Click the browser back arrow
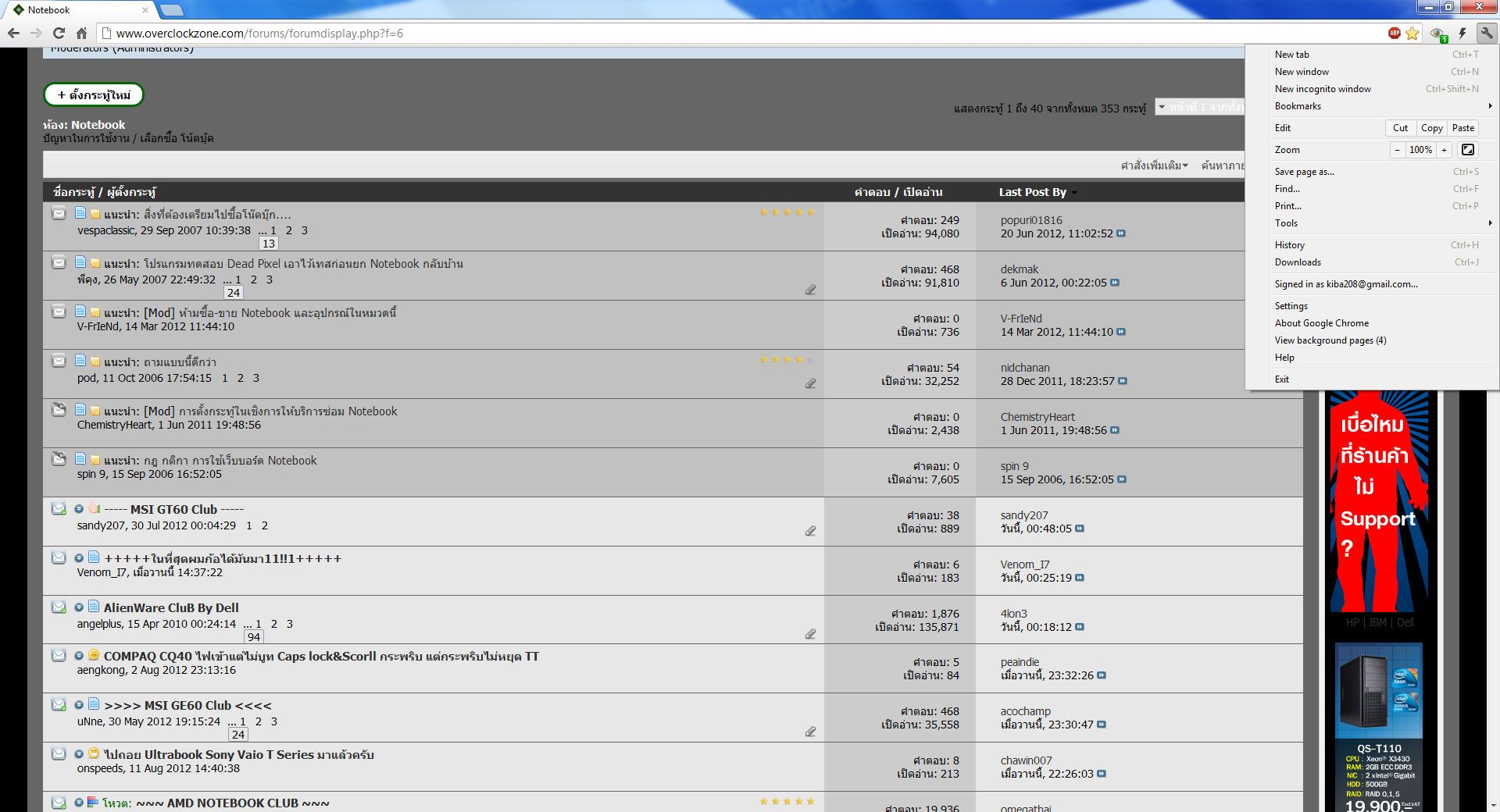The width and height of the screenshot is (1500, 812). point(13,33)
